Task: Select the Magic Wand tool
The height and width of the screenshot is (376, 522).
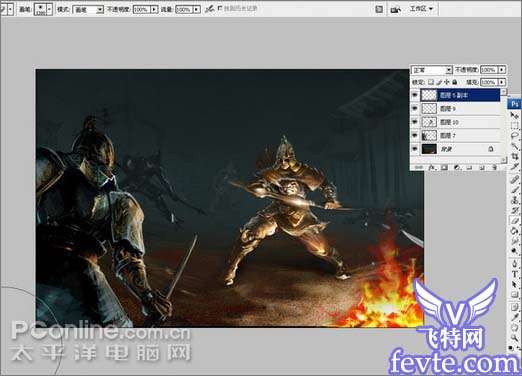Action: tap(515, 146)
